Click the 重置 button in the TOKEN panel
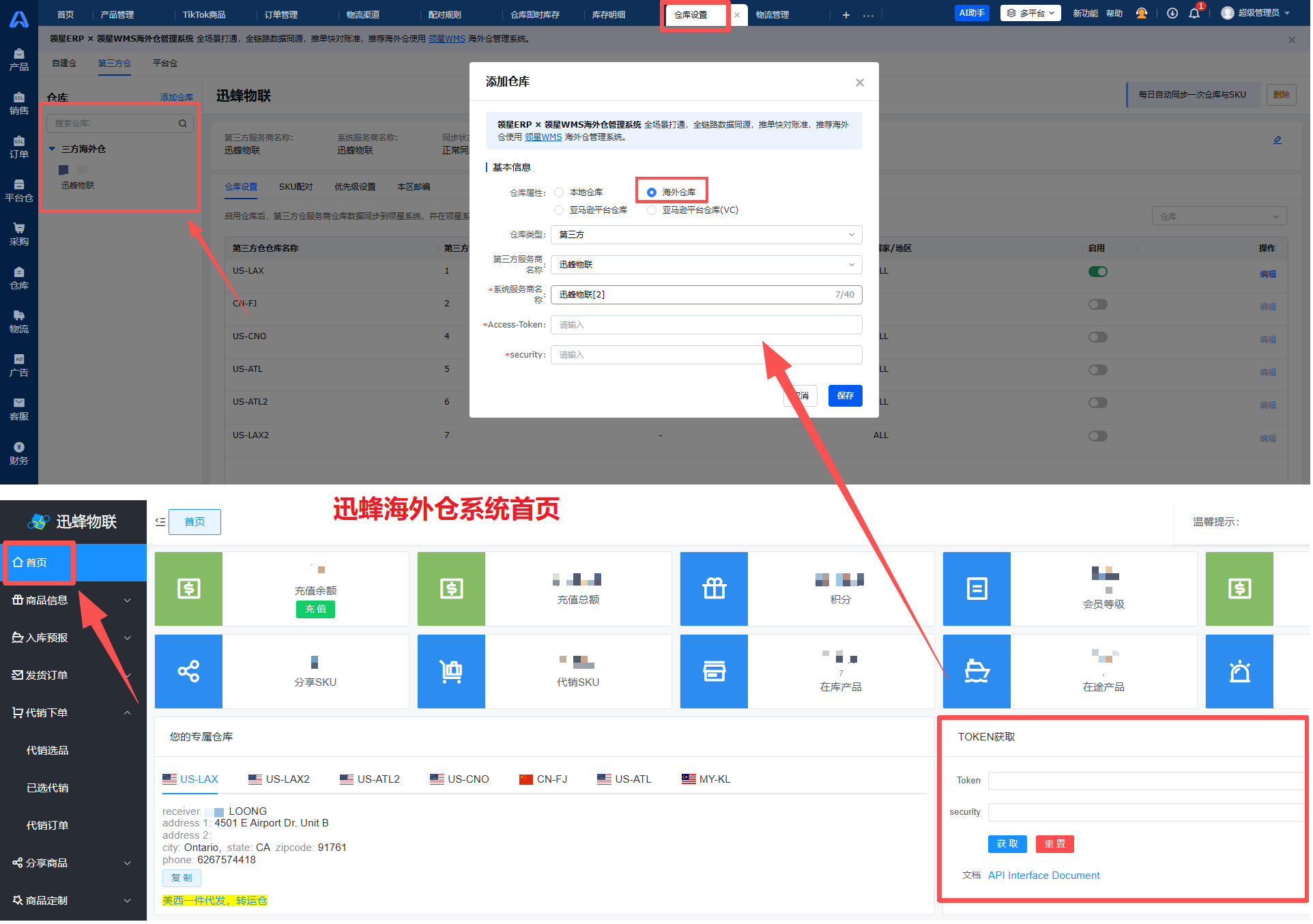Viewport: 1313px width, 924px height. pyautogui.click(x=1055, y=844)
